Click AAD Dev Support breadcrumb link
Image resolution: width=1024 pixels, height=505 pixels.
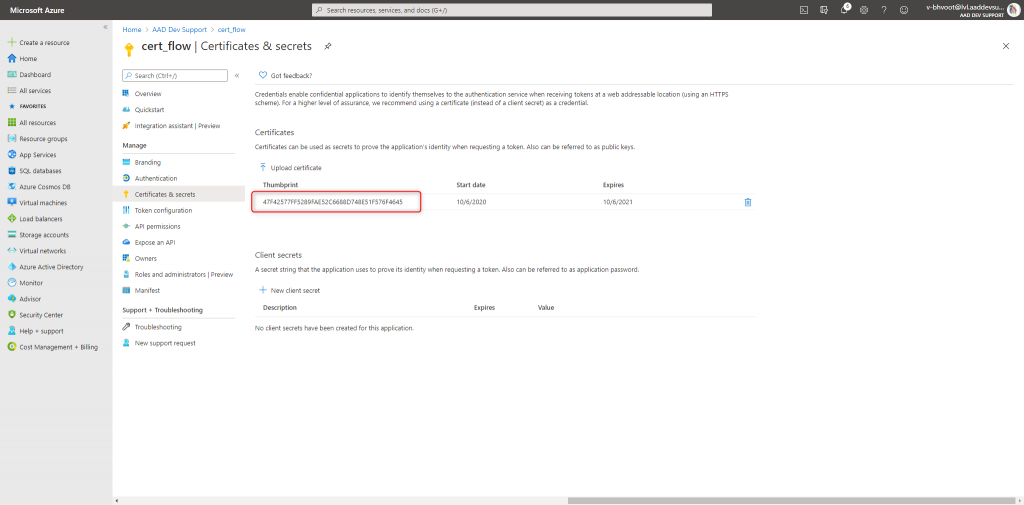point(180,29)
